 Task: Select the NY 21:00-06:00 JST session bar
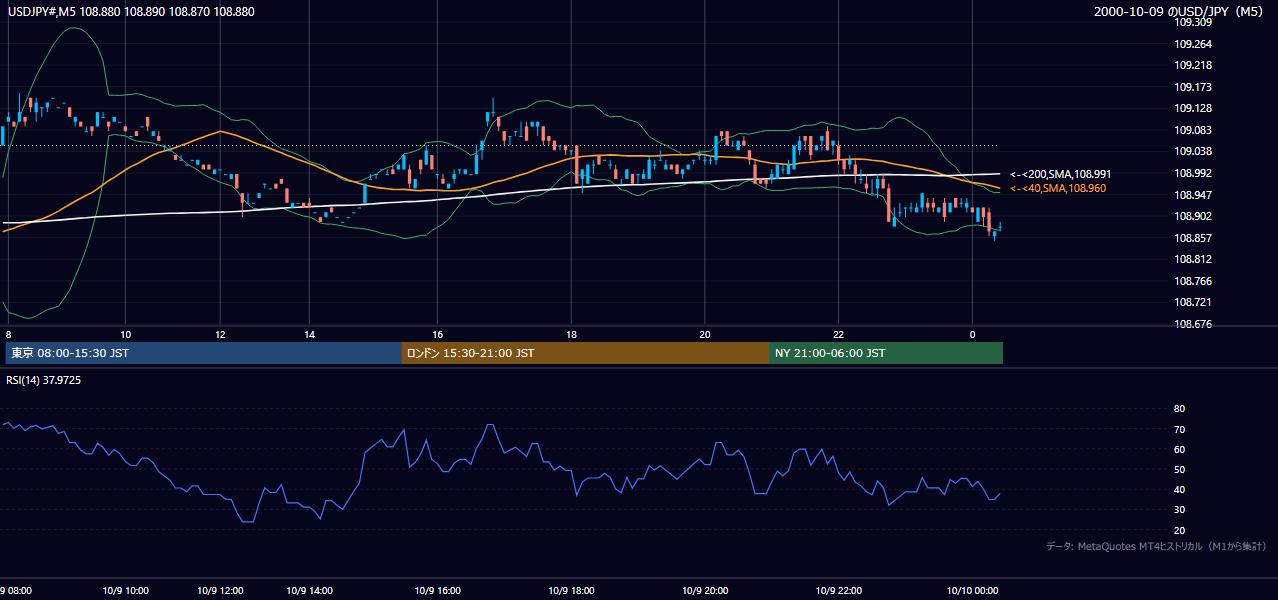click(x=886, y=353)
